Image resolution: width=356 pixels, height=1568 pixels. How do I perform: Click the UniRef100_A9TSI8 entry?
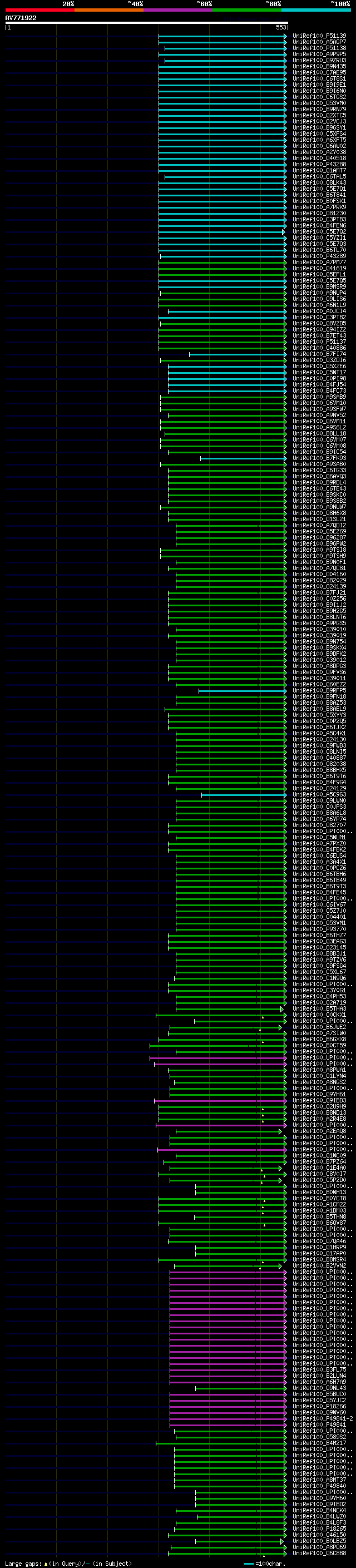tap(319, 550)
